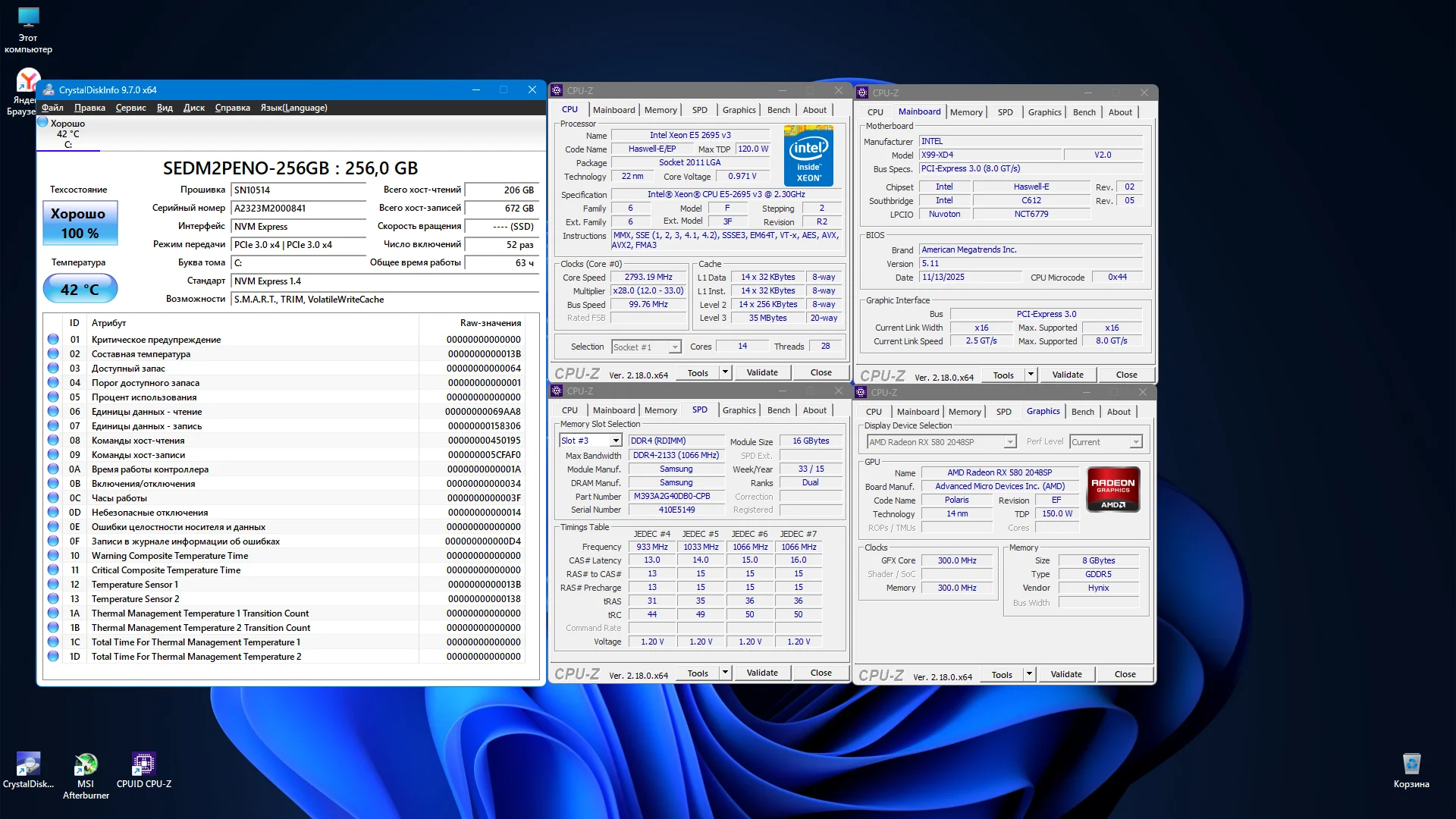Image resolution: width=1456 pixels, height=819 pixels.
Task: Open Tools dropdown arrow in Mainboard window
Action: 1031,375
